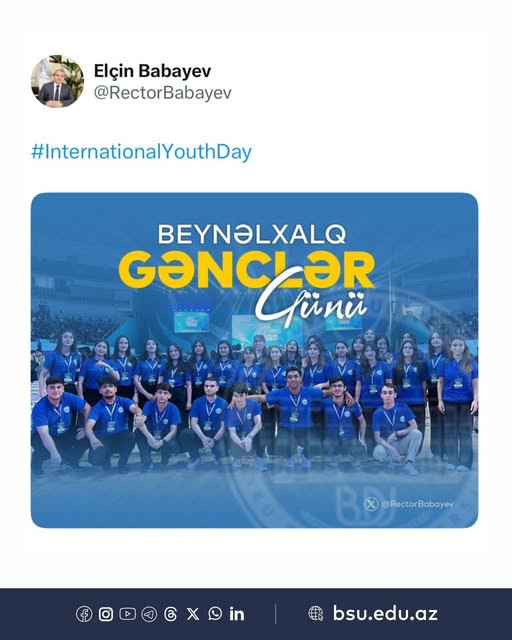The height and width of the screenshot is (640, 512).
Task: Click the Elçin Babayev display name
Action: pos(152,71)
